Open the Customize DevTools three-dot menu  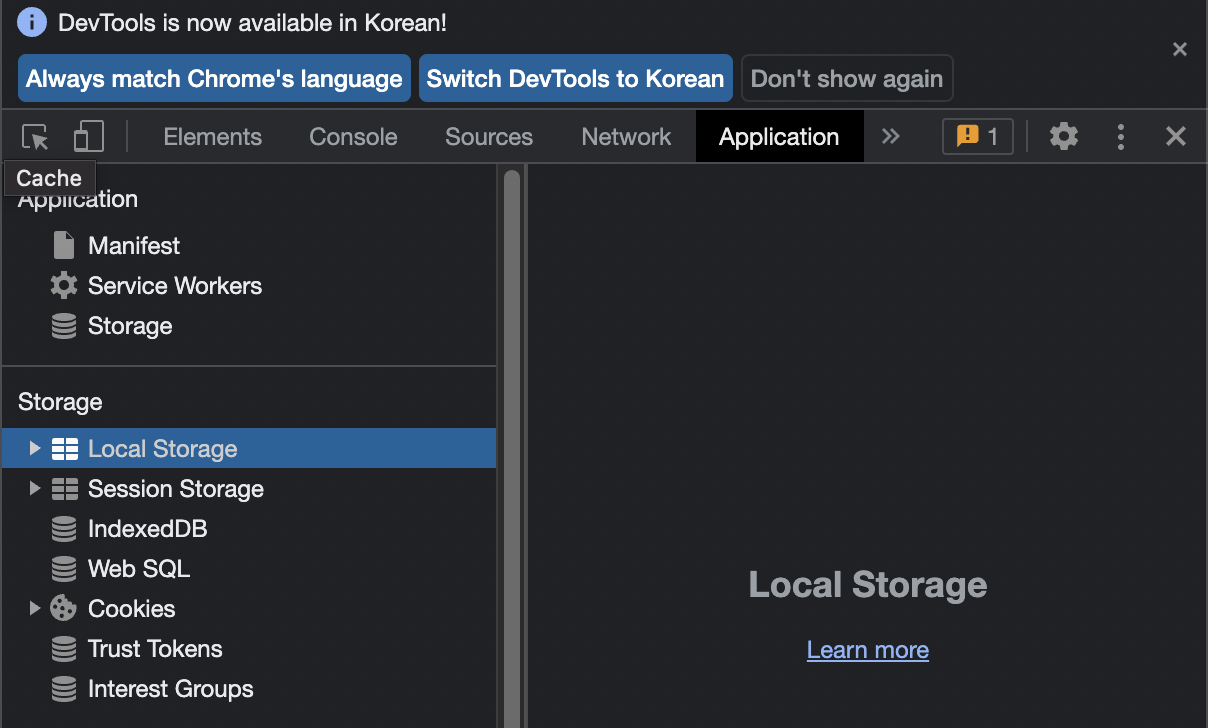coord(1120,136)
